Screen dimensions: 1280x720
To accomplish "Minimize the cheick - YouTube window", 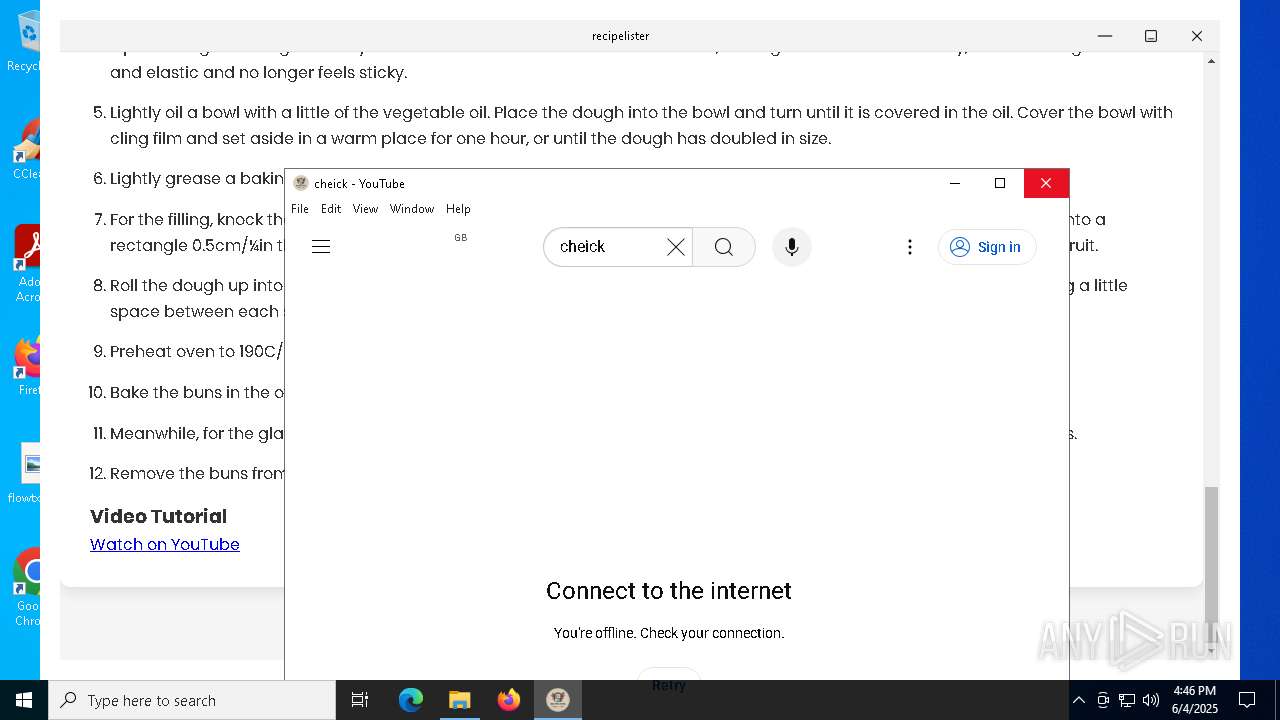I will click(x=955, y=183).
